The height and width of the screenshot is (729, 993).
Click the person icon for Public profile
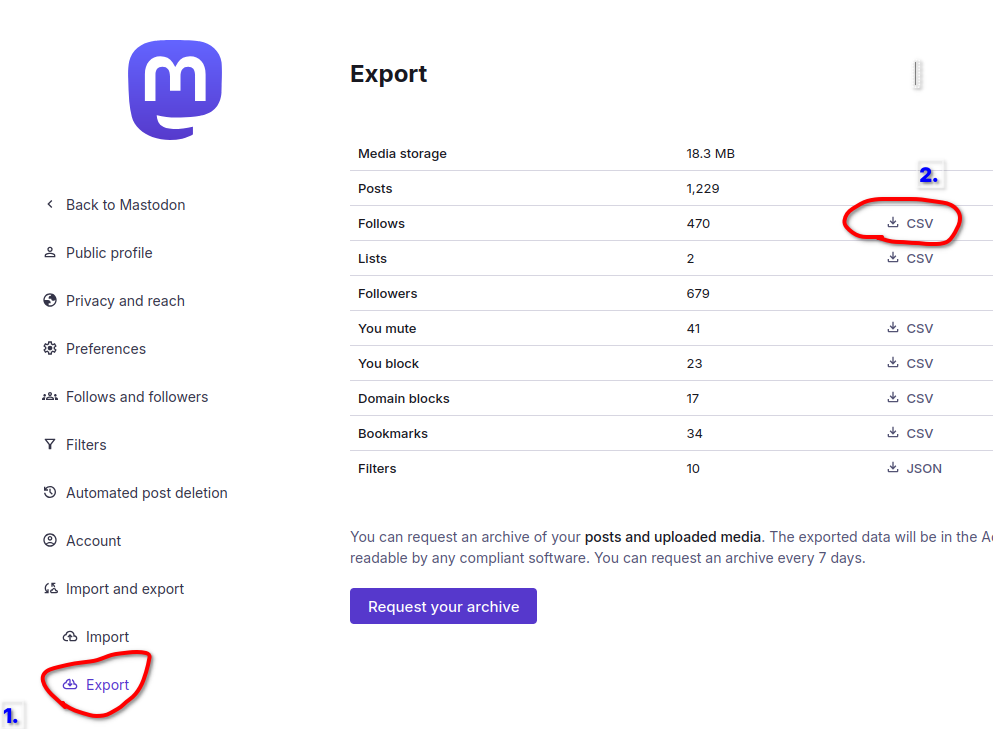point(49,252)
